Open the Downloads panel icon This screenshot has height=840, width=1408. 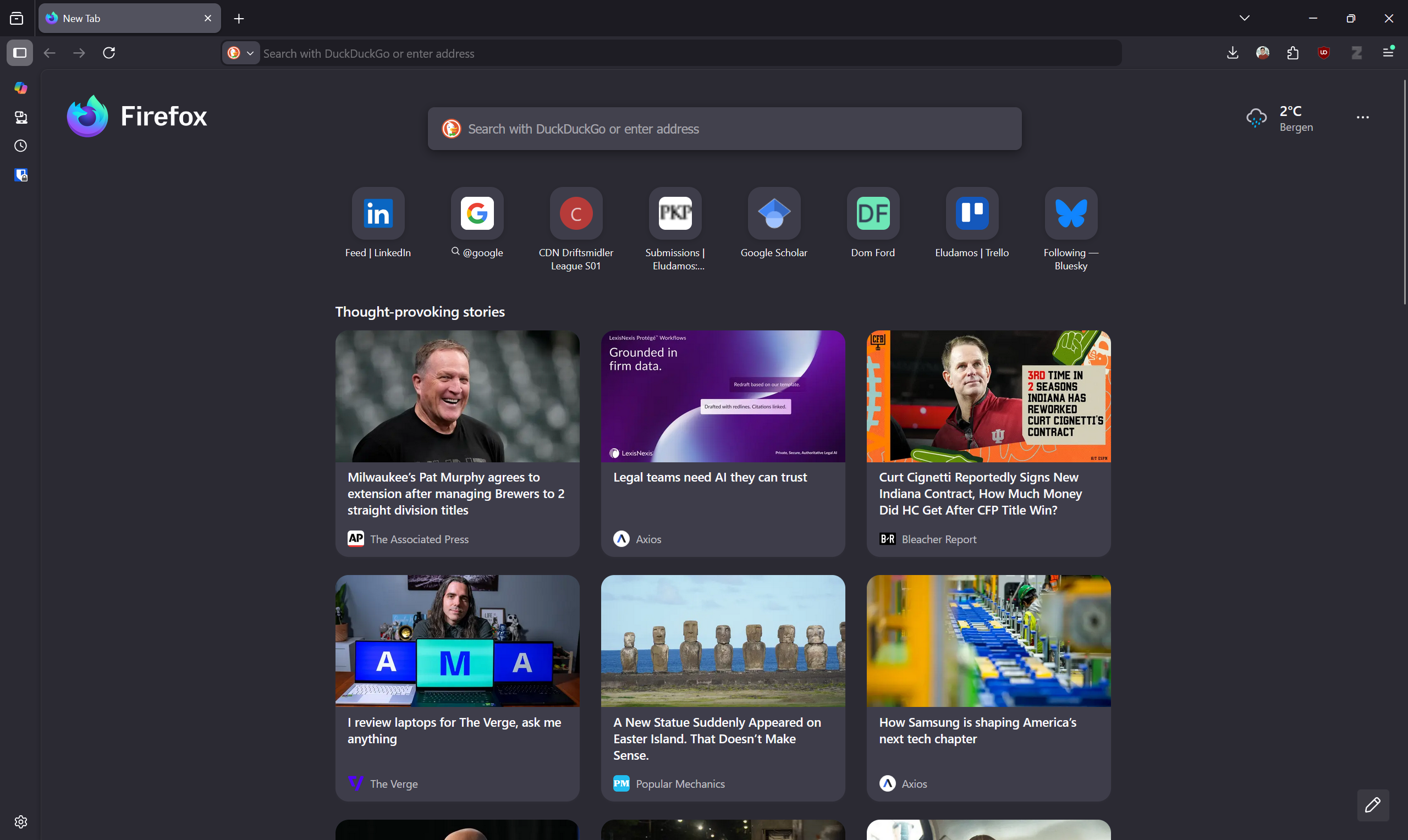coord(1233,53)
